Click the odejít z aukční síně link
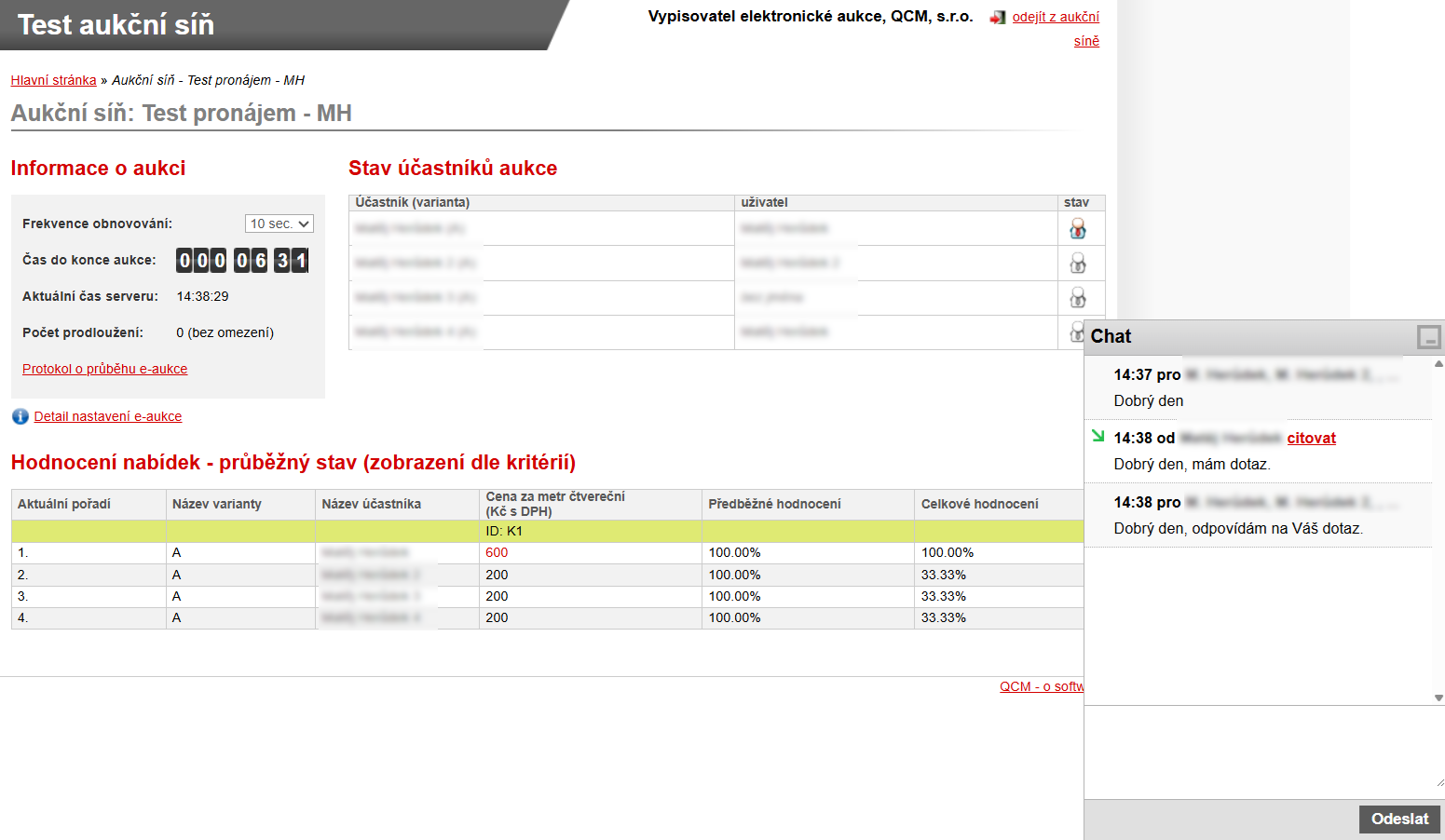This screenshot has width=1445, height=840. (x=1056, y=17)
